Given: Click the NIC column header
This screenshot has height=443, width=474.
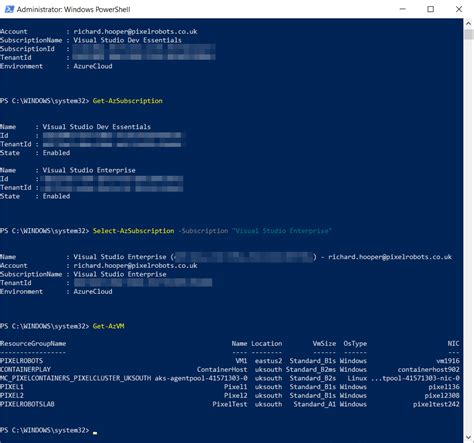Looking at the screenshot, I should tap(453, 343).
